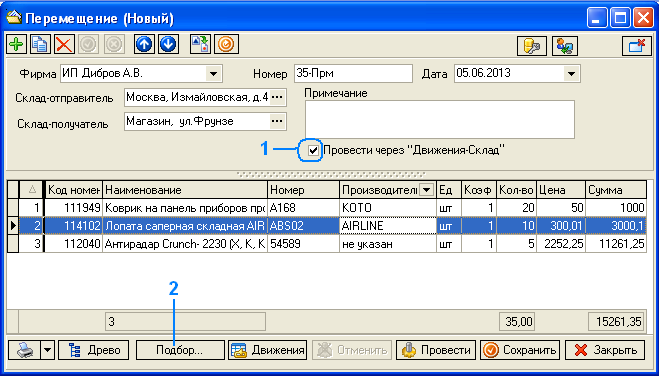This screenshot has height=381, width=663.
Task: Click the blue down arrow icon
Action: (168, 44)
